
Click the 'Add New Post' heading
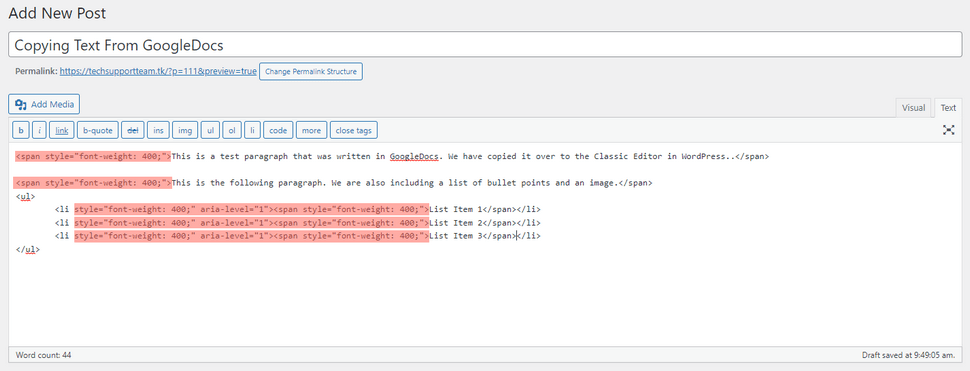pyautogui.click(x=57, y=12)
